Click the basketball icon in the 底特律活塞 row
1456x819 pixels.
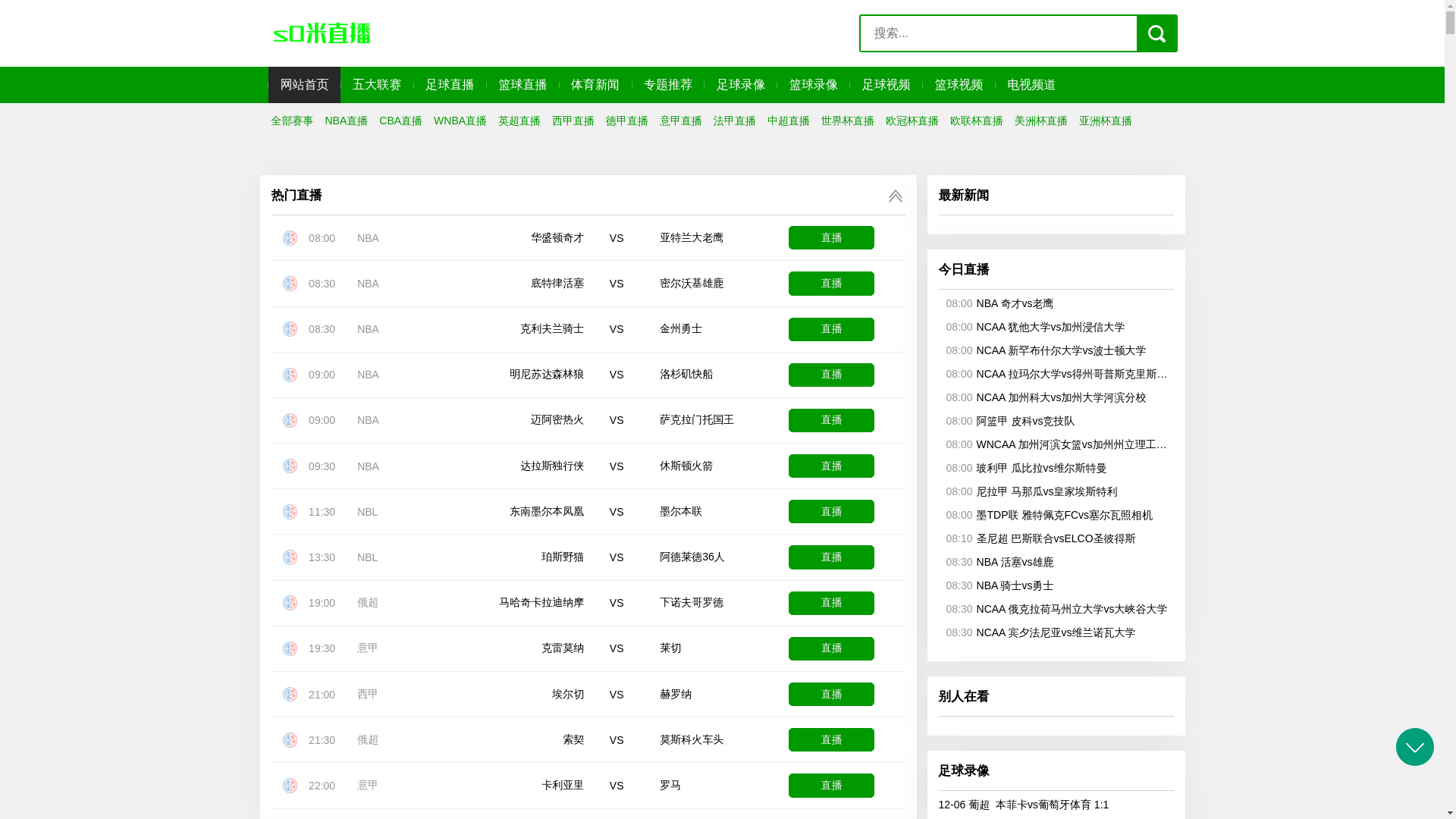pyautogui.click(x=290, y=284)
